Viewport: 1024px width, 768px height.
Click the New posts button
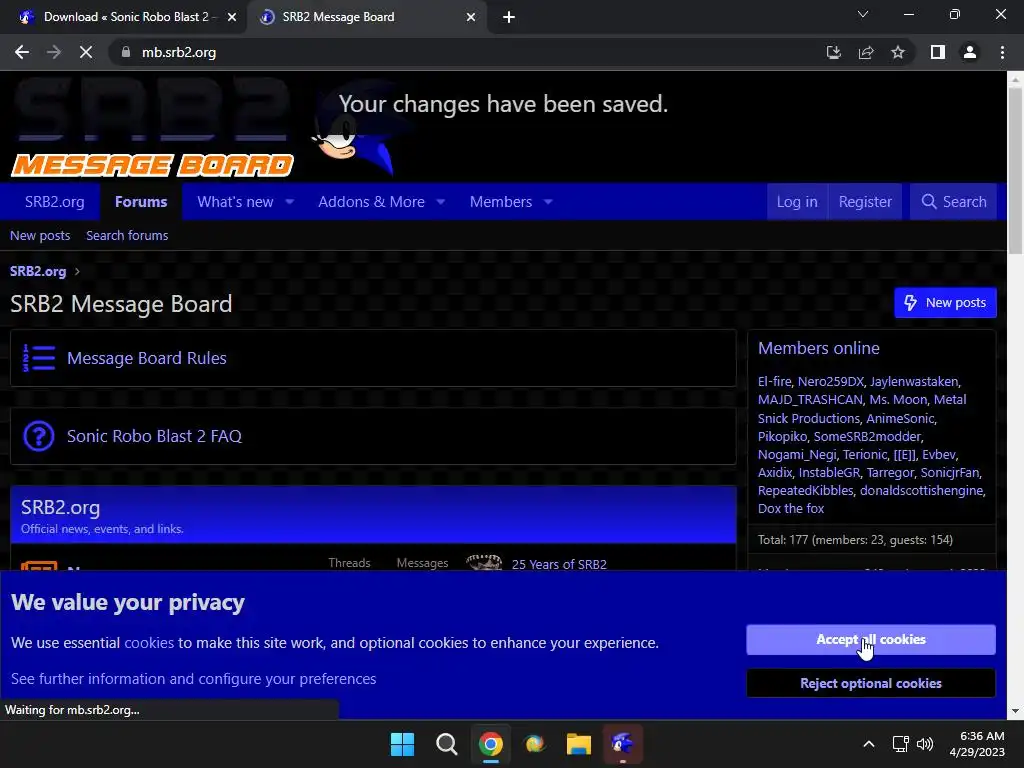pos(945,302)
